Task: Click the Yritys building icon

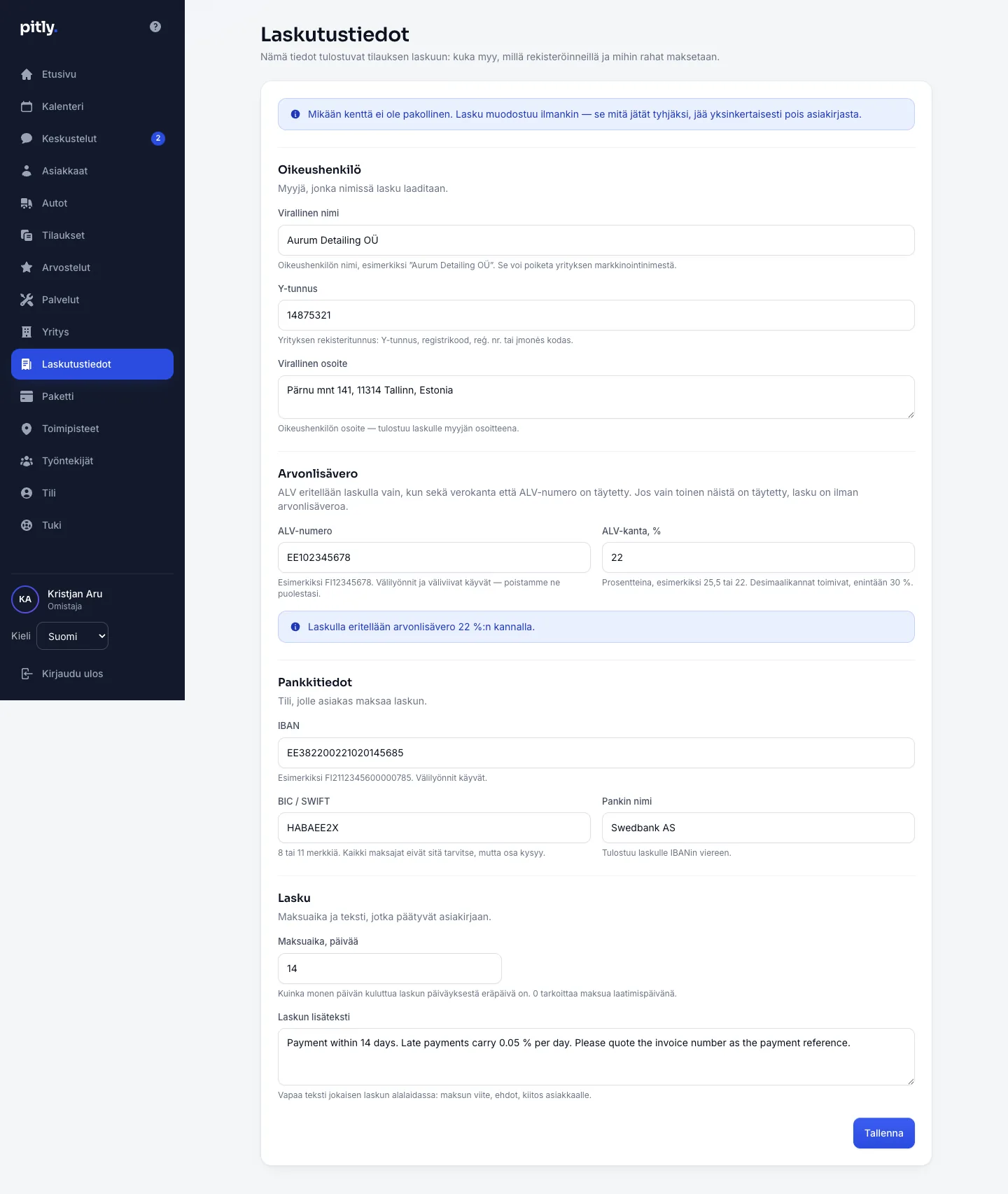Action: [27, 332]
